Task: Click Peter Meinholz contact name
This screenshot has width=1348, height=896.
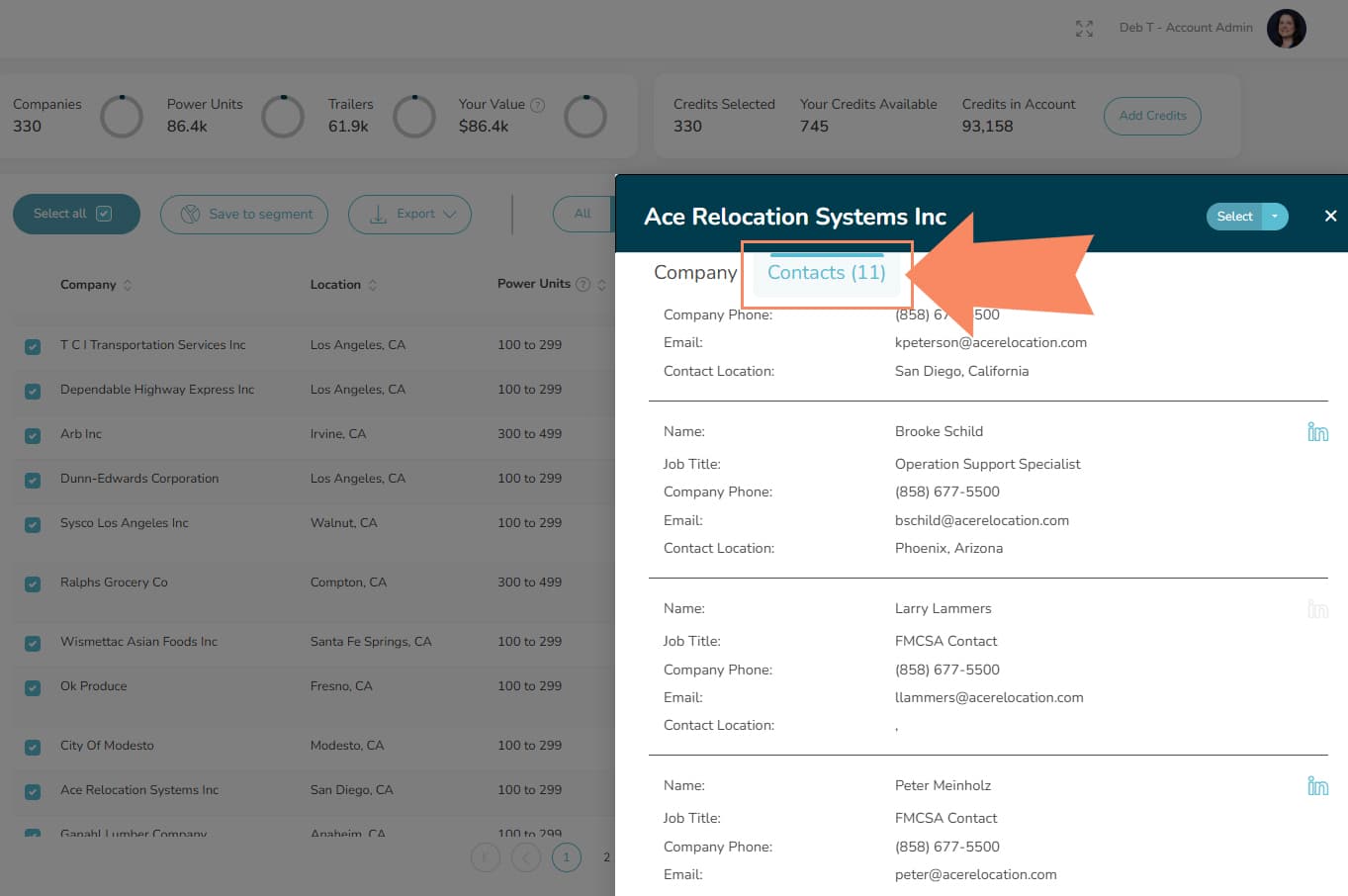Action: click(943, 785)
